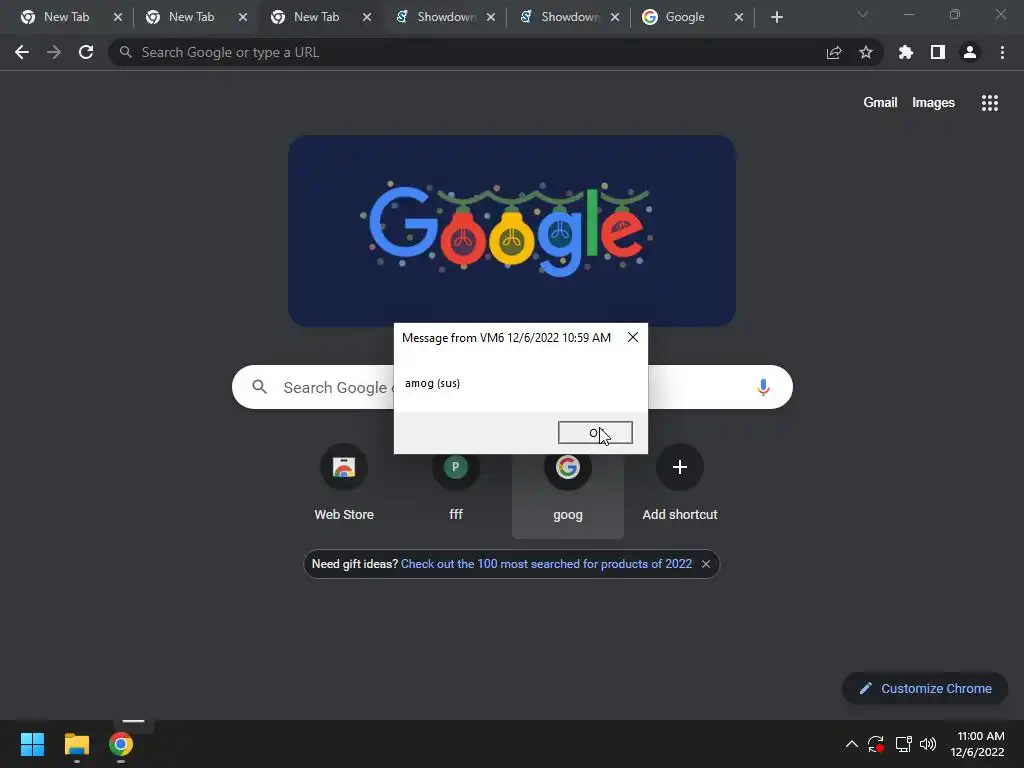Start voice search with the microphone
1024x768 pixels.
[x=763, y=387]
